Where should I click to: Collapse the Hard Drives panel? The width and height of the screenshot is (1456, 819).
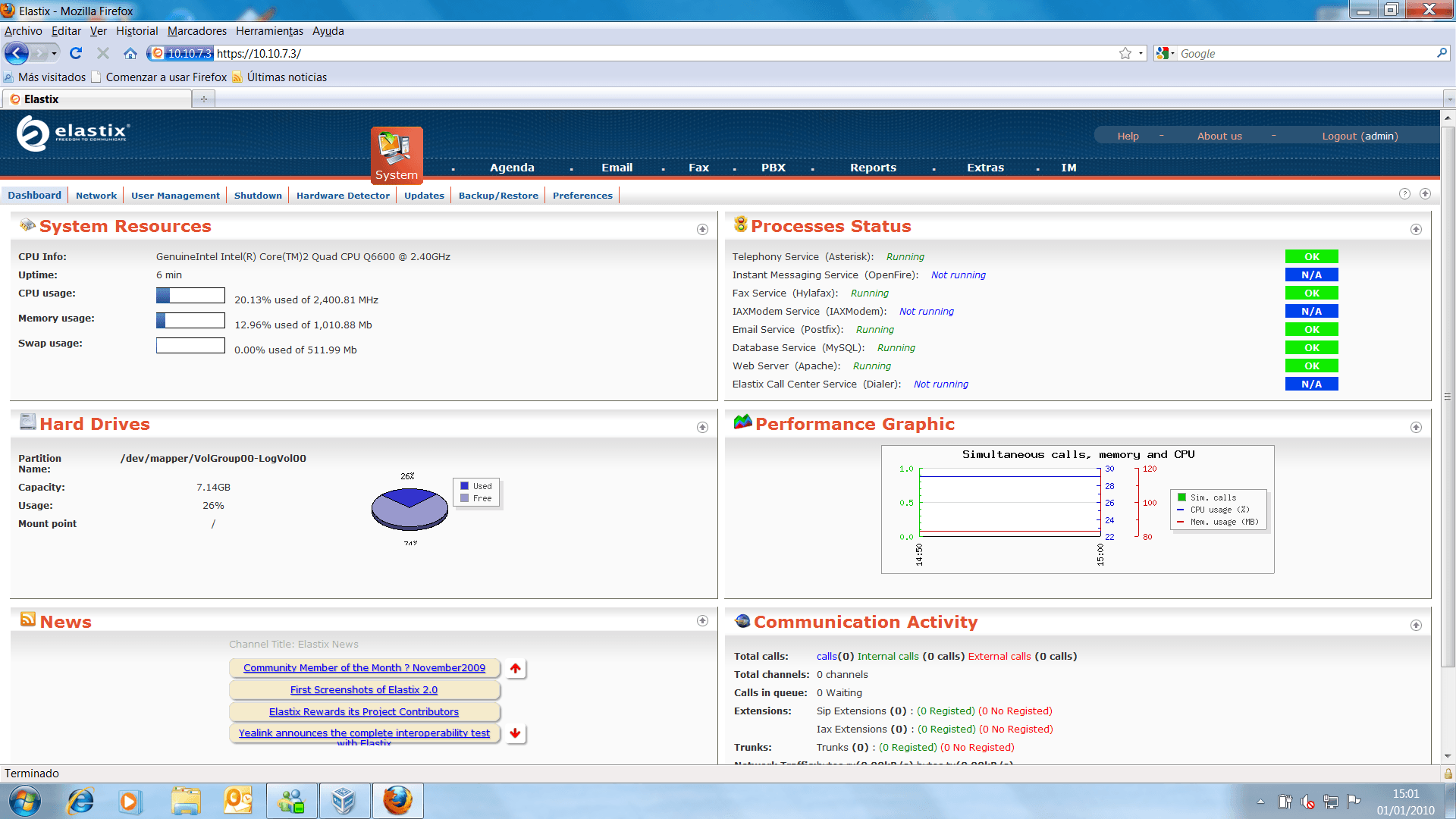(x=702, y=427)
